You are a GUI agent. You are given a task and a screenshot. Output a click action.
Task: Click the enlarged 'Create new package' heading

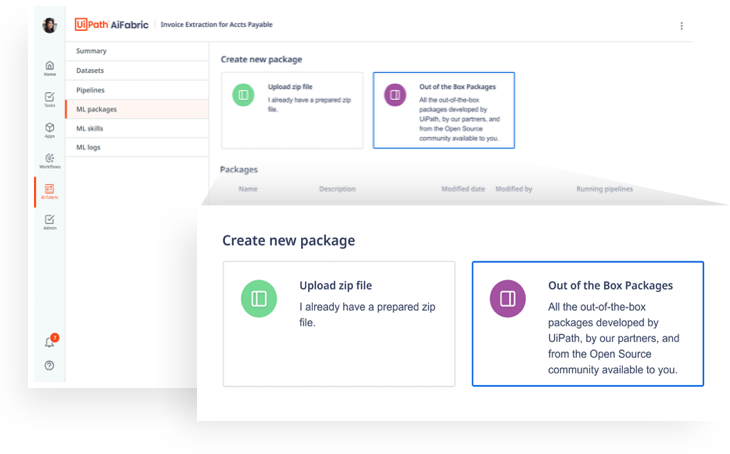click(289, 241)
